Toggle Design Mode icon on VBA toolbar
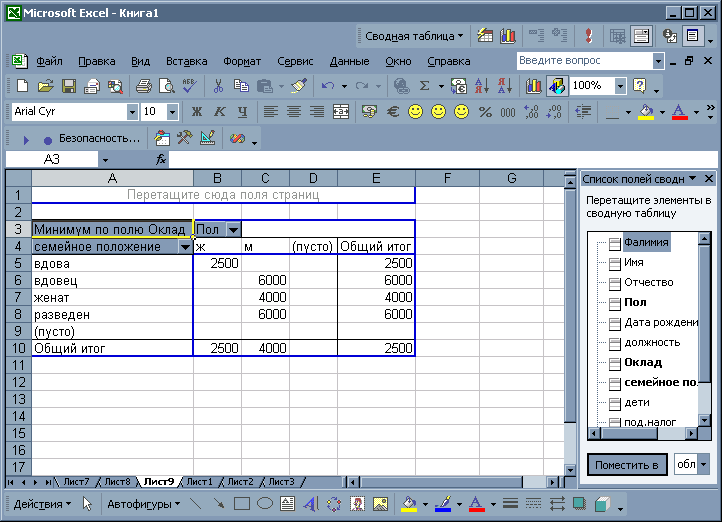 pos(208,138)
